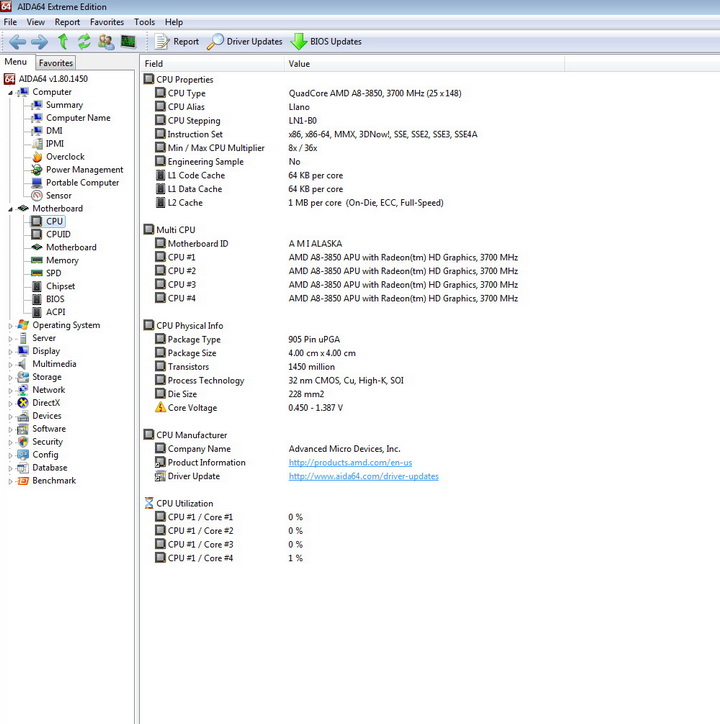Click the Software icon in tree

tap(23, 429)
